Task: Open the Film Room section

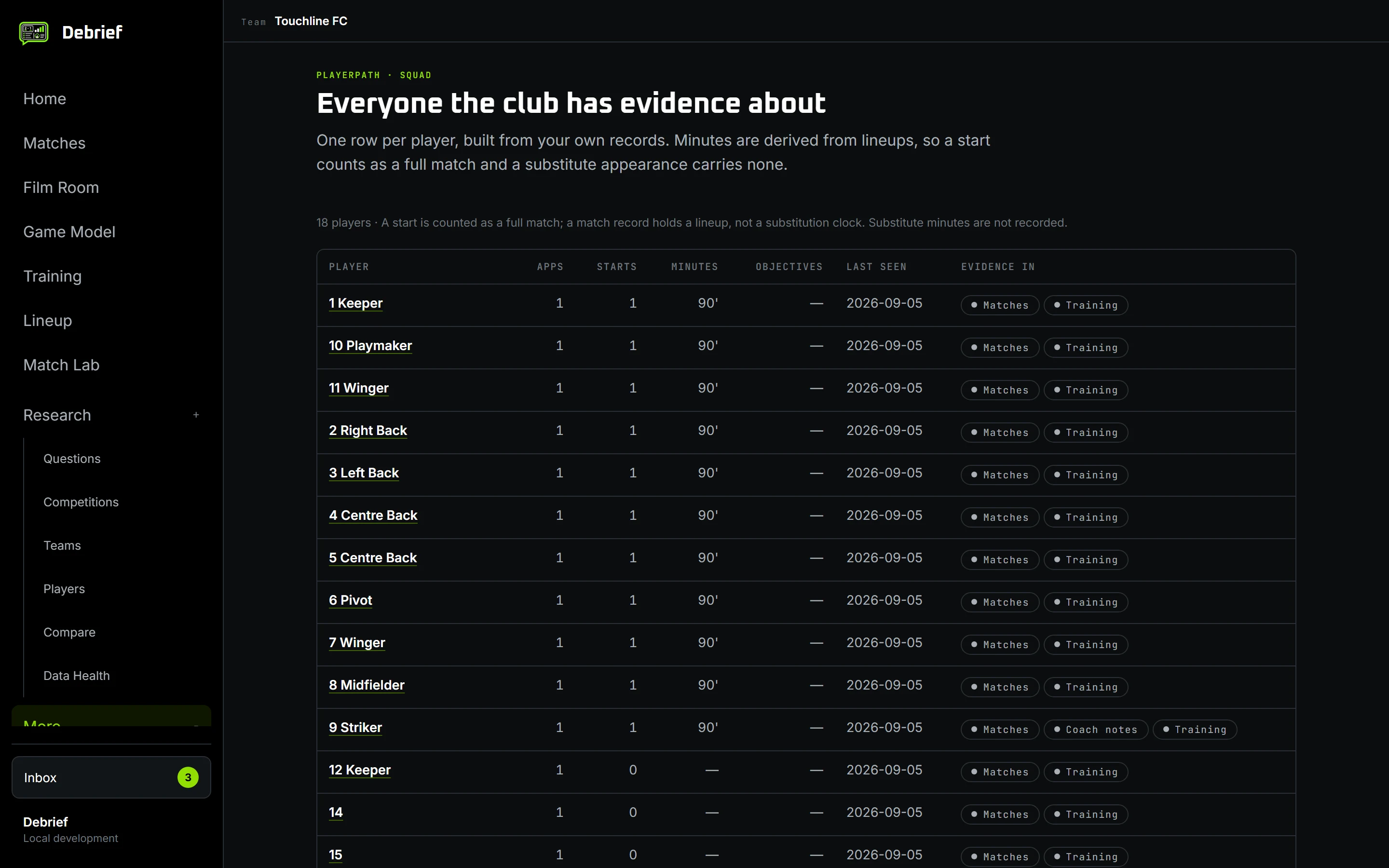Action: click(61, 188)
